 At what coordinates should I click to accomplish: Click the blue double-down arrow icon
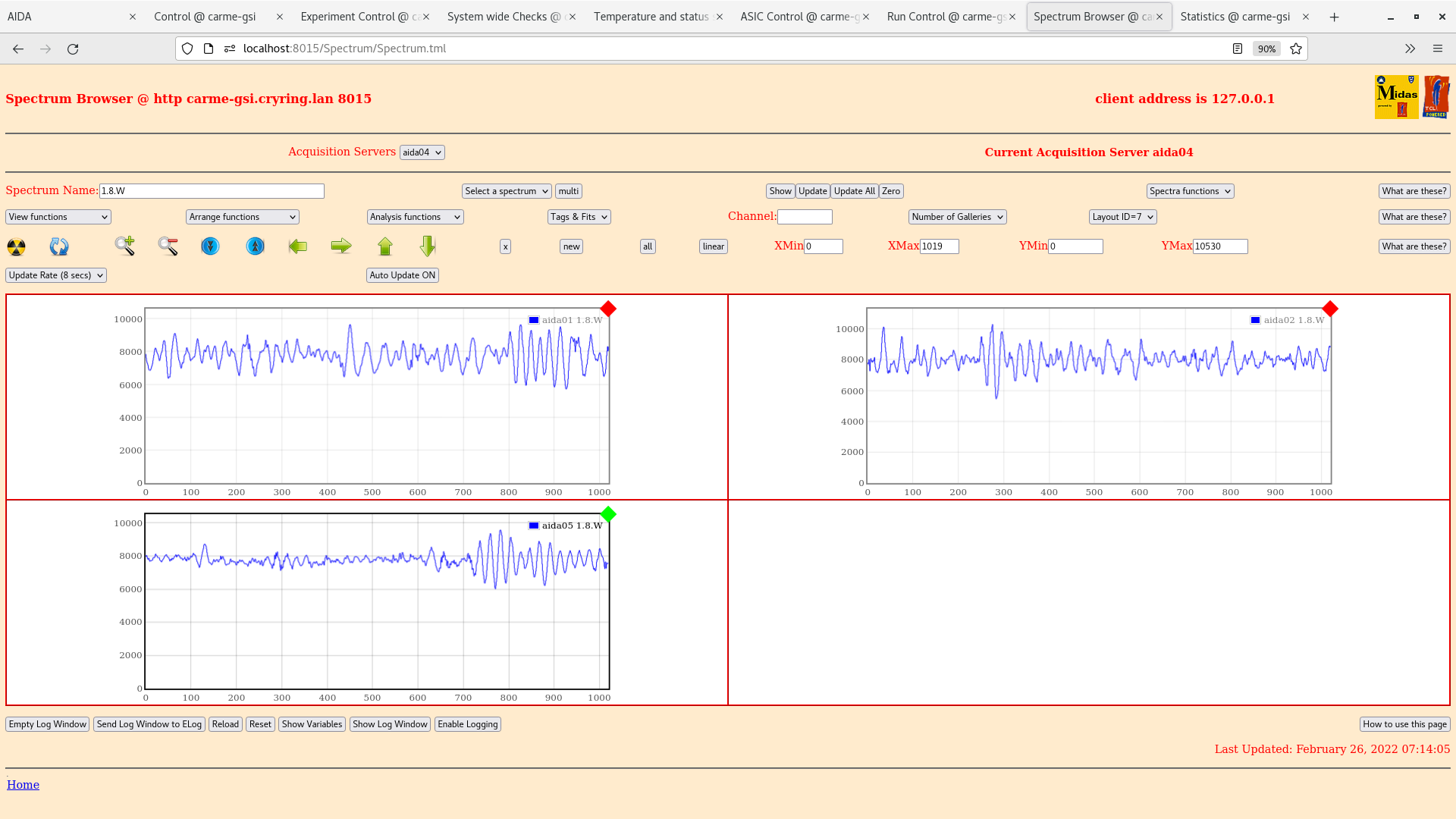[x=210, y=246]
